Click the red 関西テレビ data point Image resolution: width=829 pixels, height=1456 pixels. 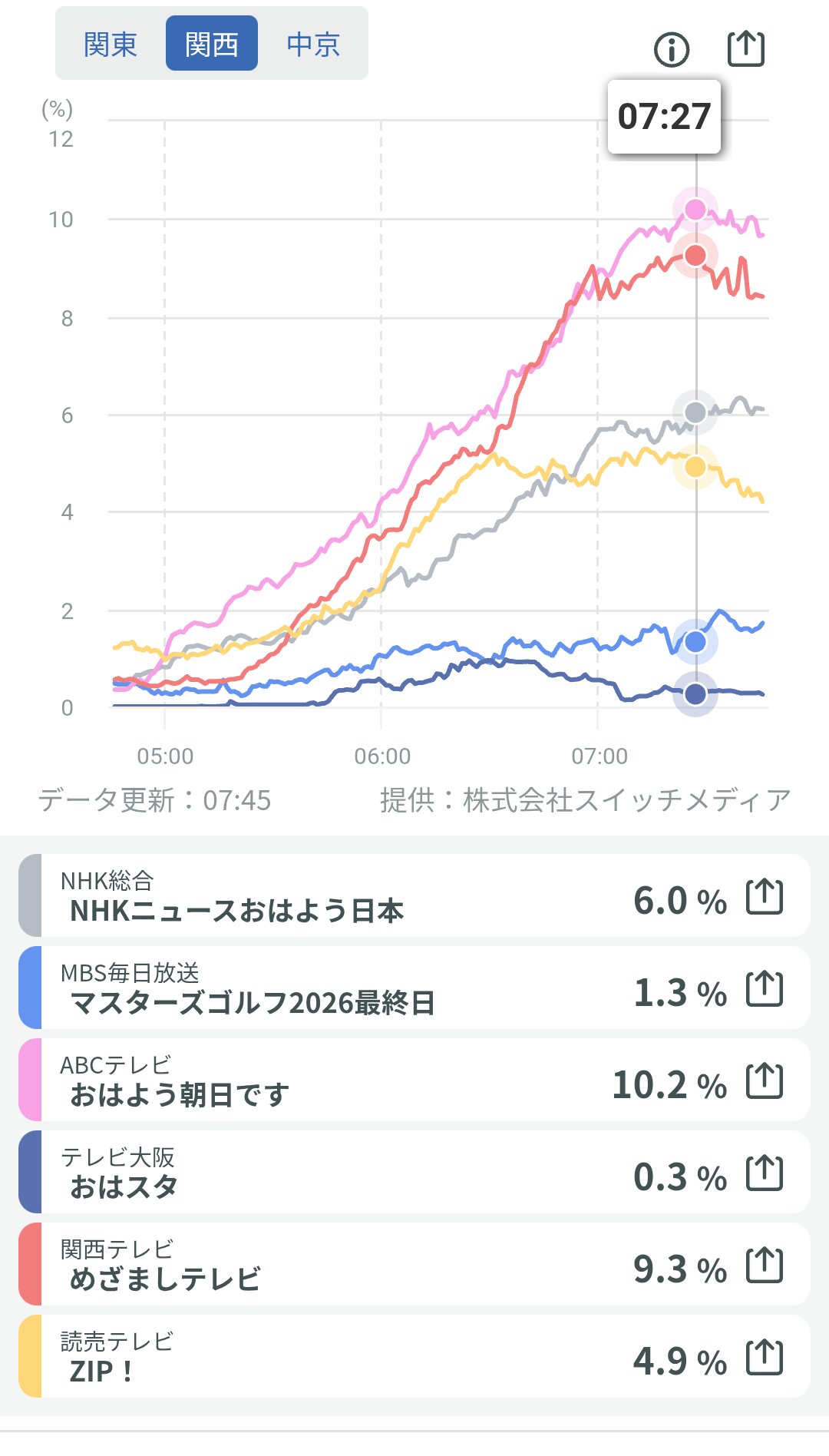click(x=695, y=255)
